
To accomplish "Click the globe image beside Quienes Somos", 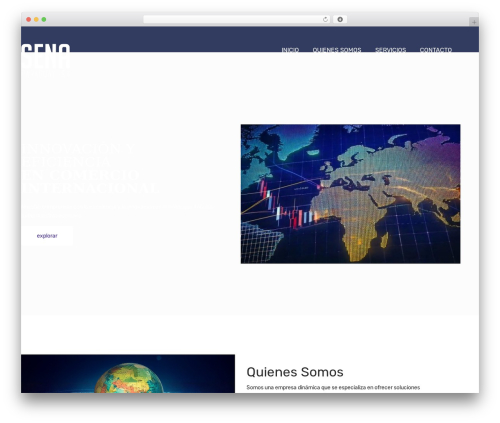I will pyautogui.click(x=128, y=374).
